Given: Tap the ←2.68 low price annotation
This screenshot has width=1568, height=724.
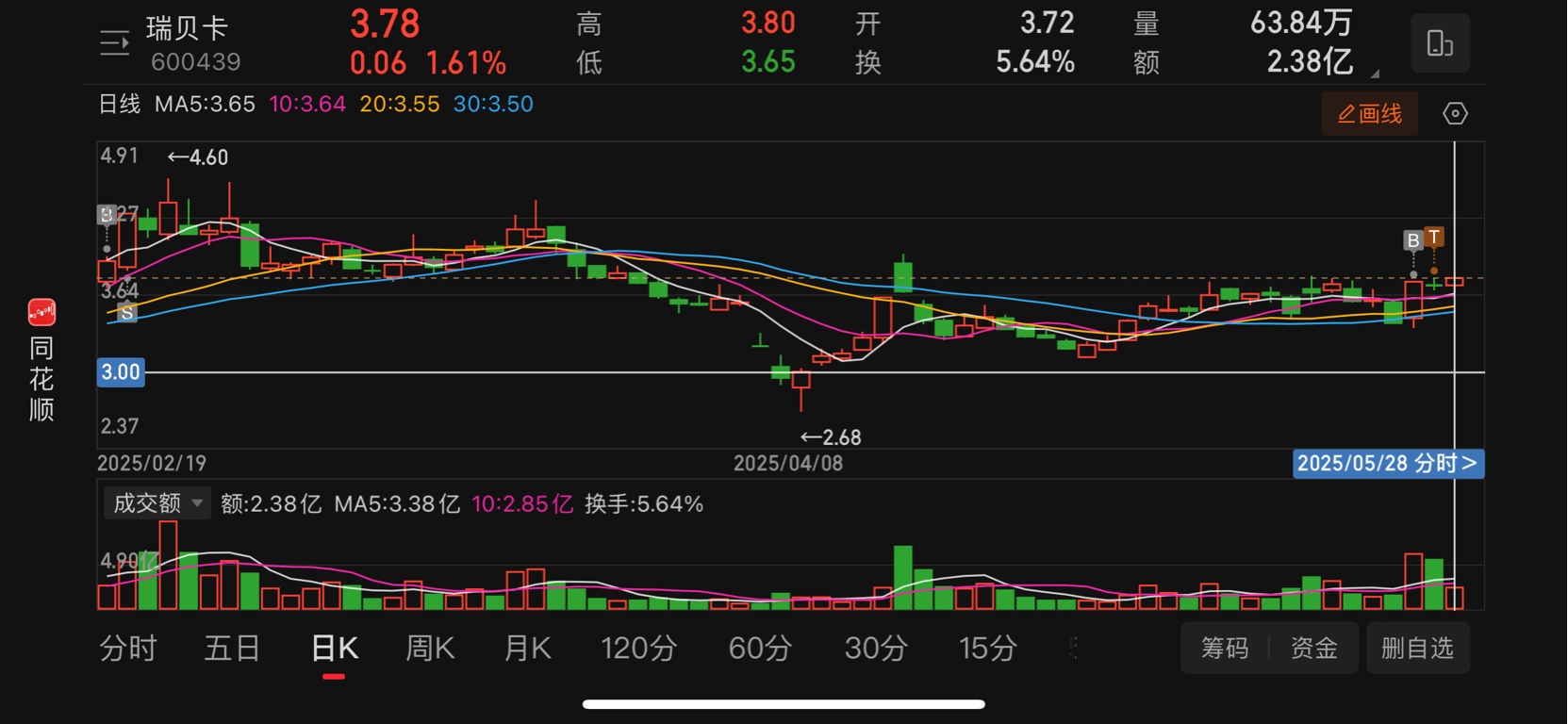Looking at the screenshot, I should click(x=831, y=437).
